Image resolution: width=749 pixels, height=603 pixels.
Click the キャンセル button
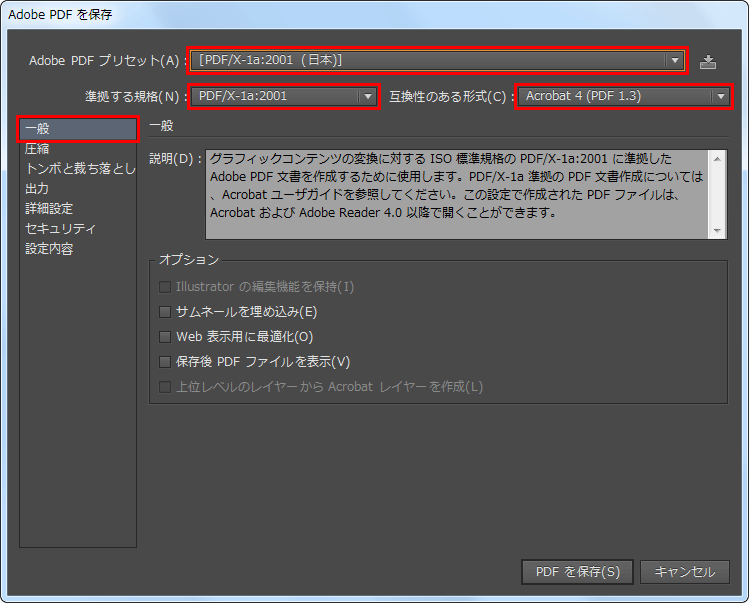(x=685, y=572)
